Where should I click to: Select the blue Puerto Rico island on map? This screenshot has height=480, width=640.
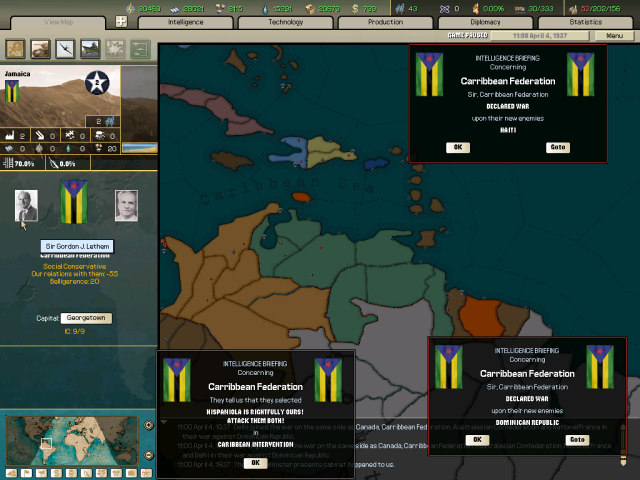click(376, 164)
